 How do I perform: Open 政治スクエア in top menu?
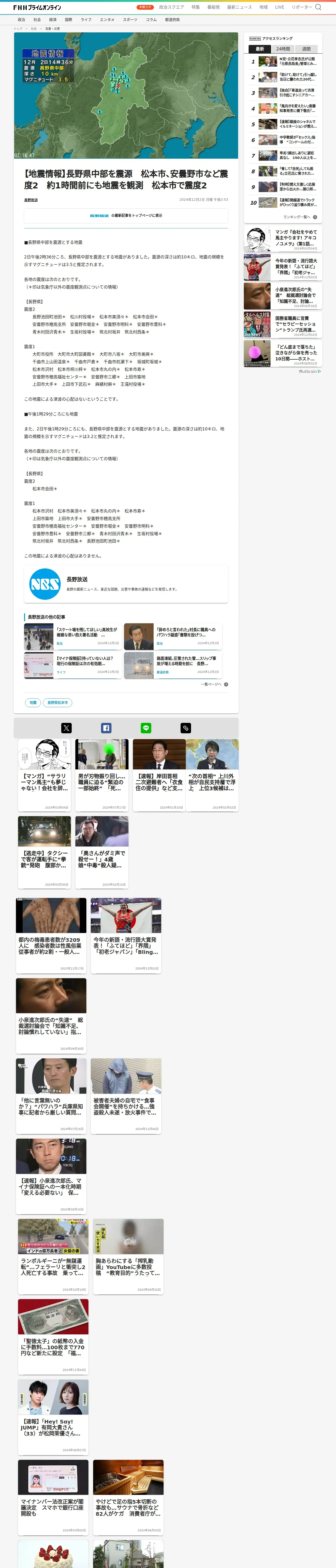[171, 7]
